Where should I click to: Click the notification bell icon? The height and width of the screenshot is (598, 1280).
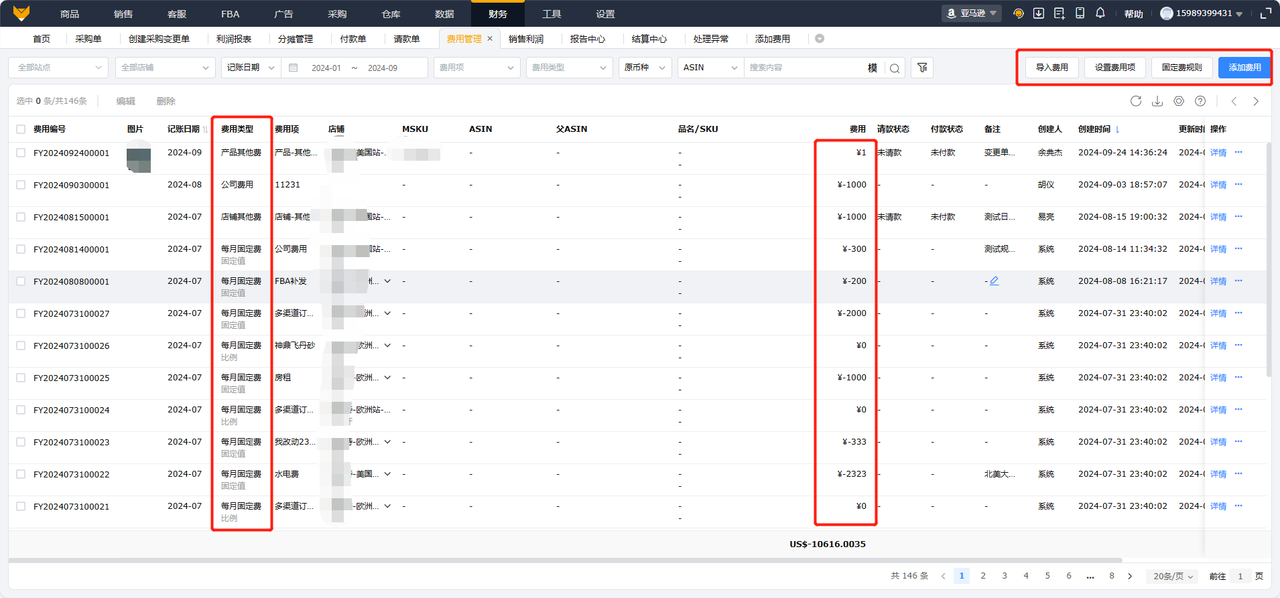click(1100, 13)
